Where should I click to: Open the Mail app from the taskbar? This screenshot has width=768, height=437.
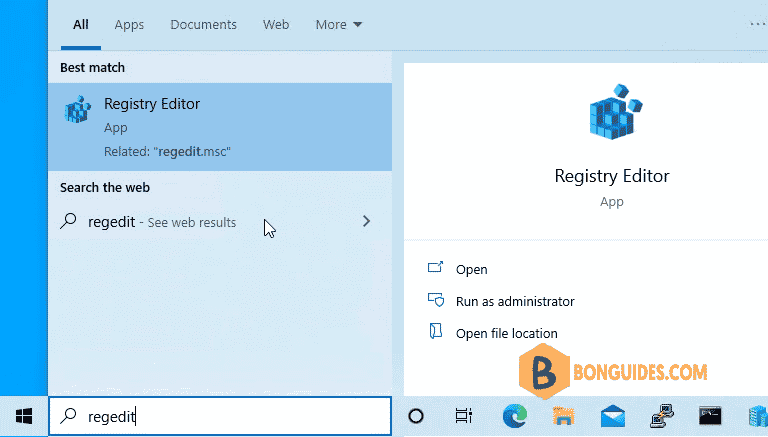pyautogui.click(x=613, y=416)
